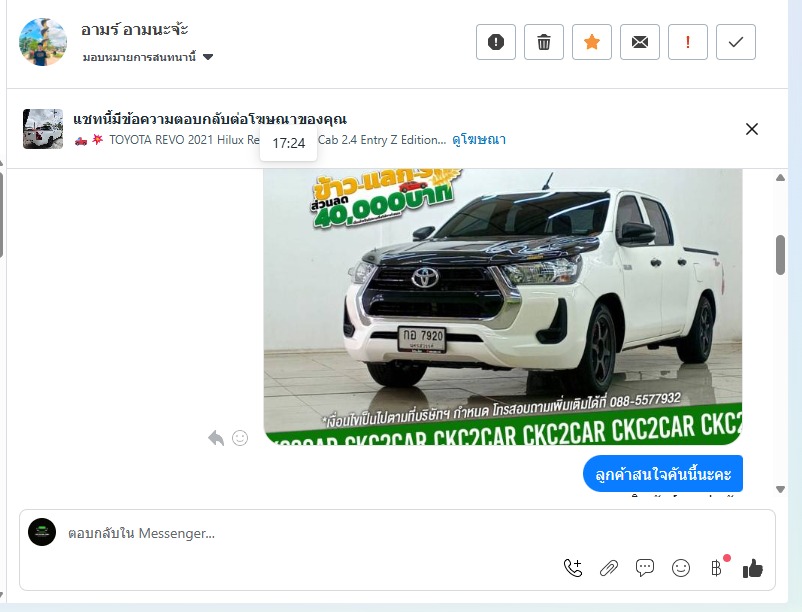The width and height of the screenshot is (802, 612).
Task: Start a call with the phone plus icon
Action: (x=573, y=568)
